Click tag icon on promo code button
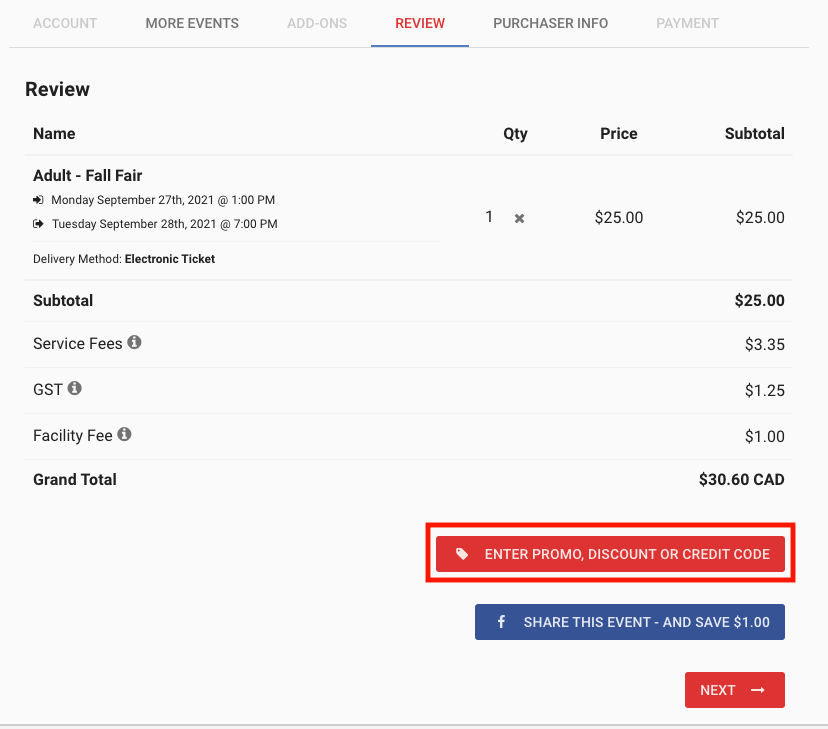Image resolution: width=828 pixels, height=729 pixels. (462, 554)
